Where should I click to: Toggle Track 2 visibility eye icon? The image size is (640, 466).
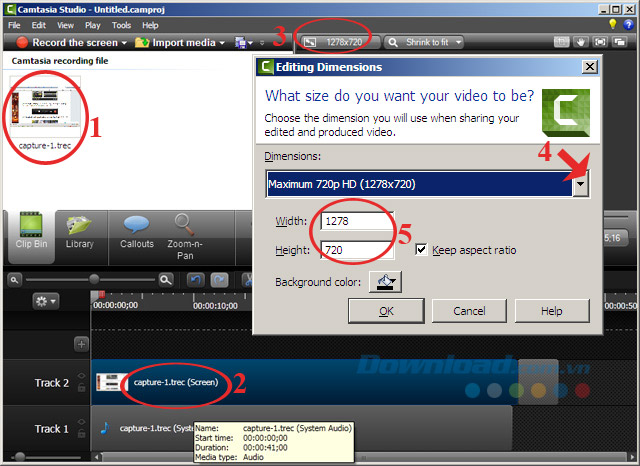click(x=81, y=375)
